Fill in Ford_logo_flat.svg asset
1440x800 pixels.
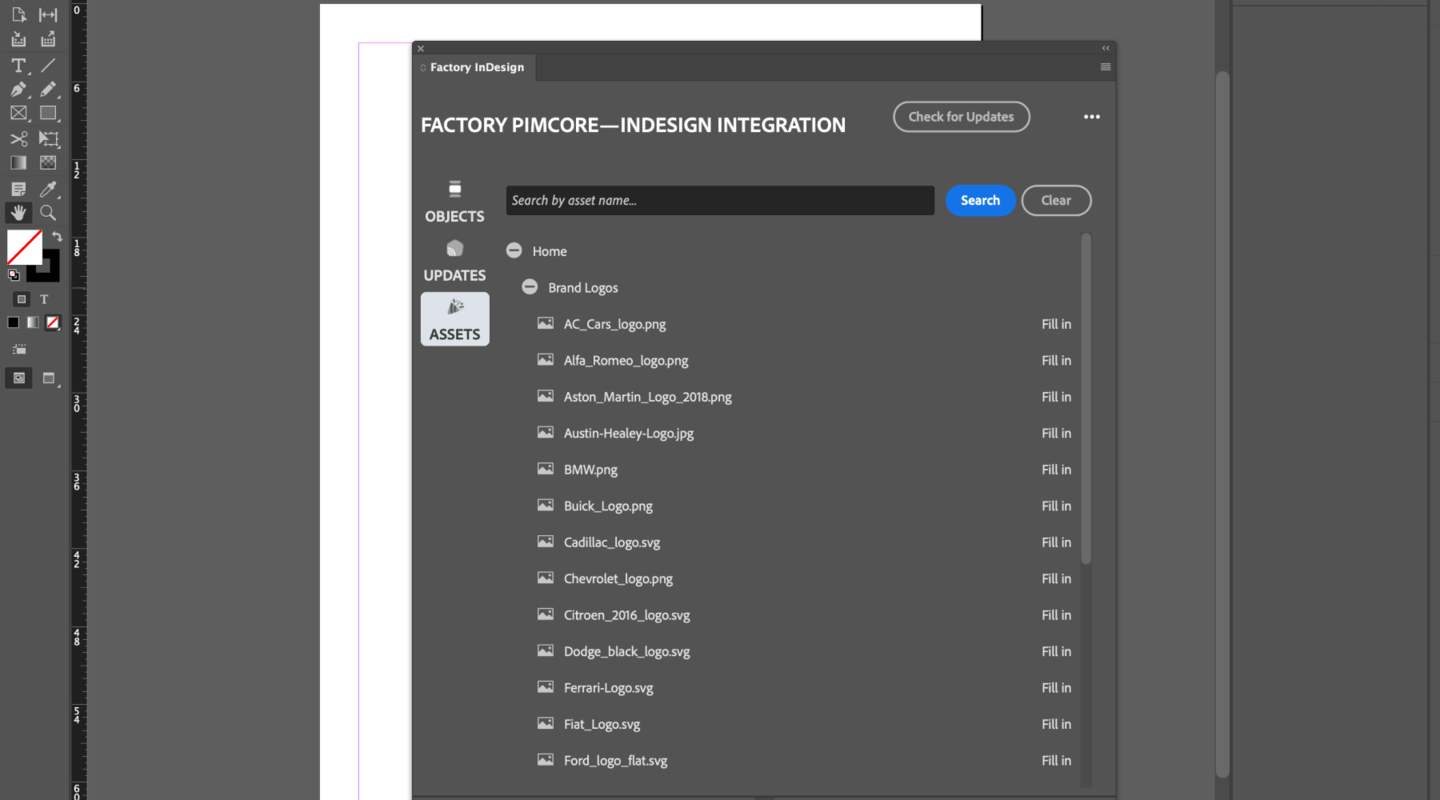[x=1056, y=761]
